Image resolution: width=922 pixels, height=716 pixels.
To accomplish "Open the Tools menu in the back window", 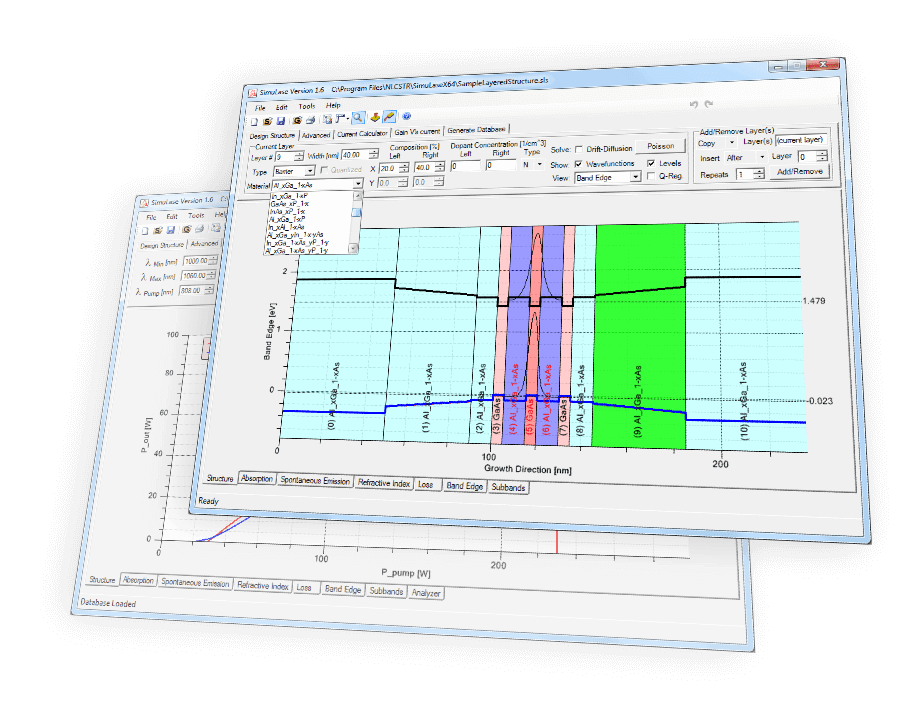I will pyautogui.click(x=196, y=216).
